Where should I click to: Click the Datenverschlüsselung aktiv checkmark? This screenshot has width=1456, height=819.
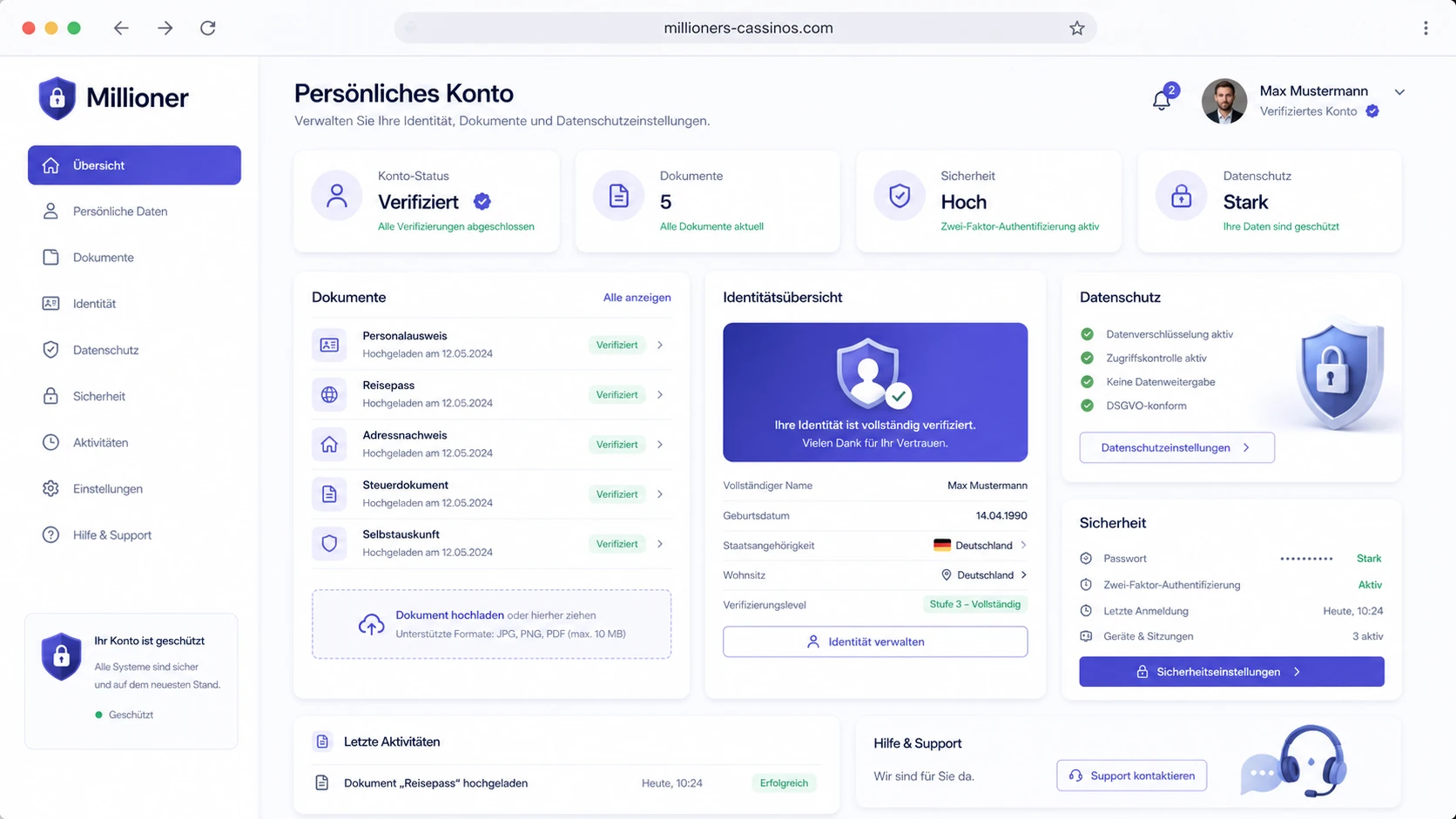click(1087, 334)
